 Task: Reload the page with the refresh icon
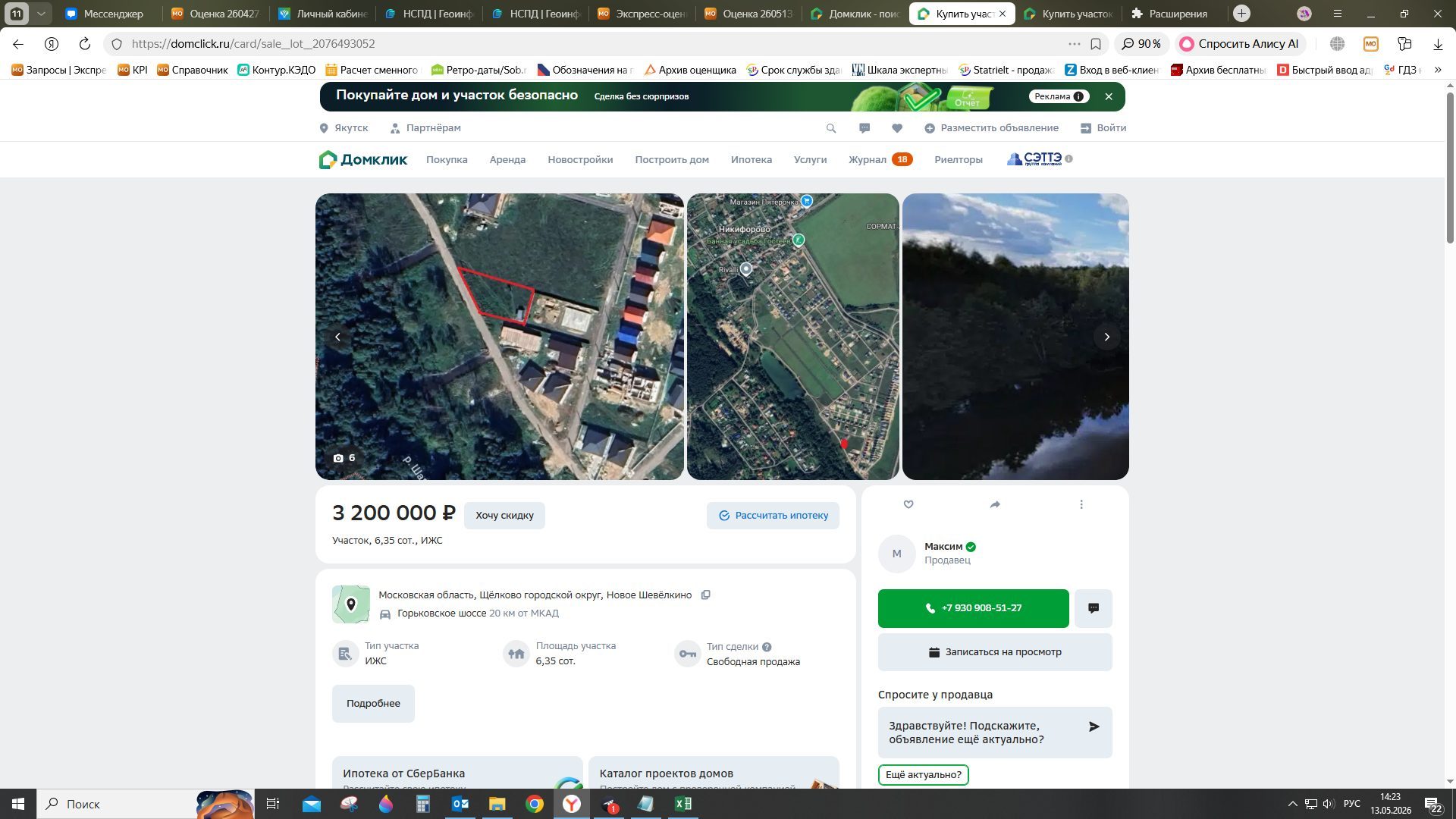(85, 44)
